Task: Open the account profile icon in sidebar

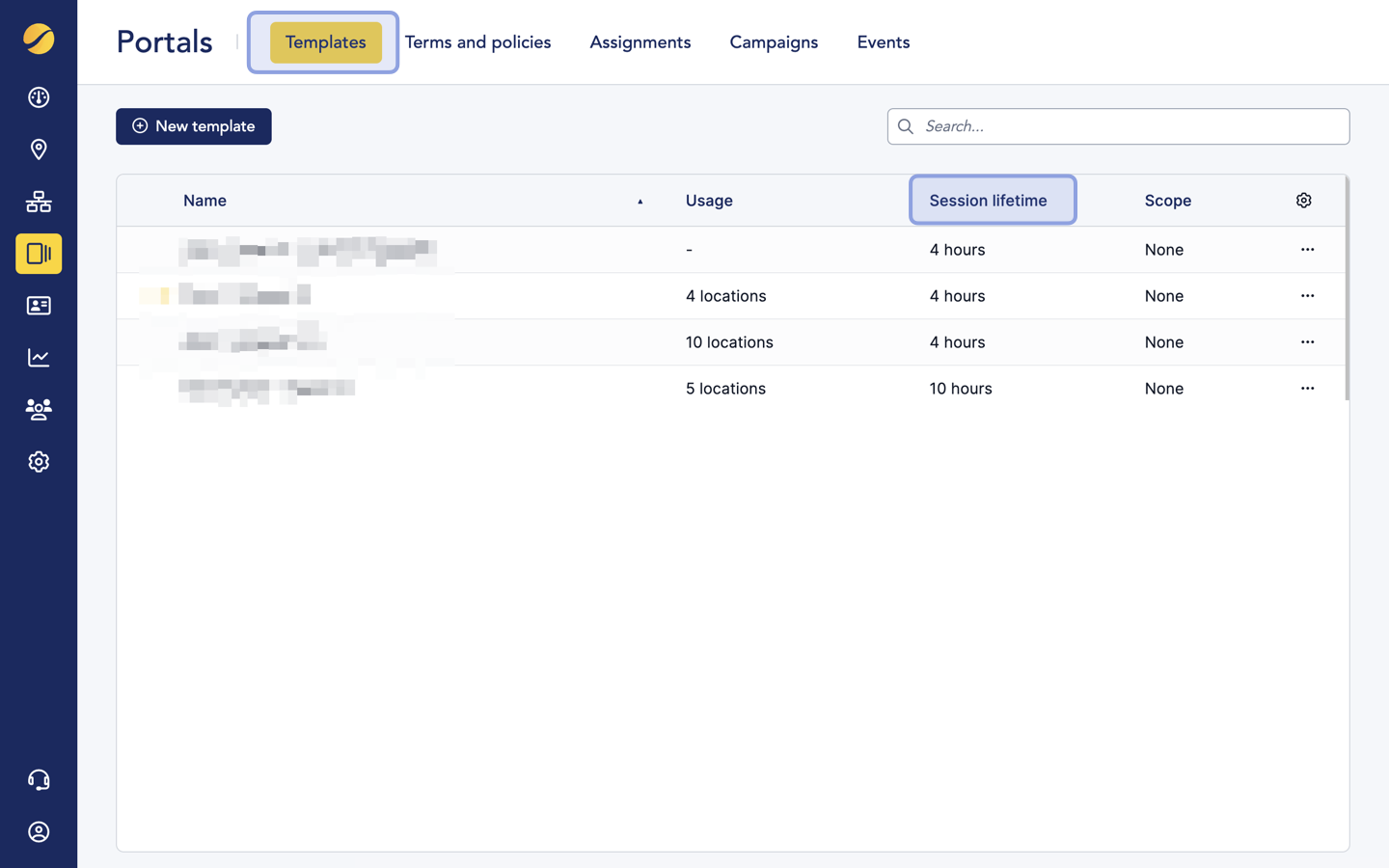Action: [x=39, y=831]
